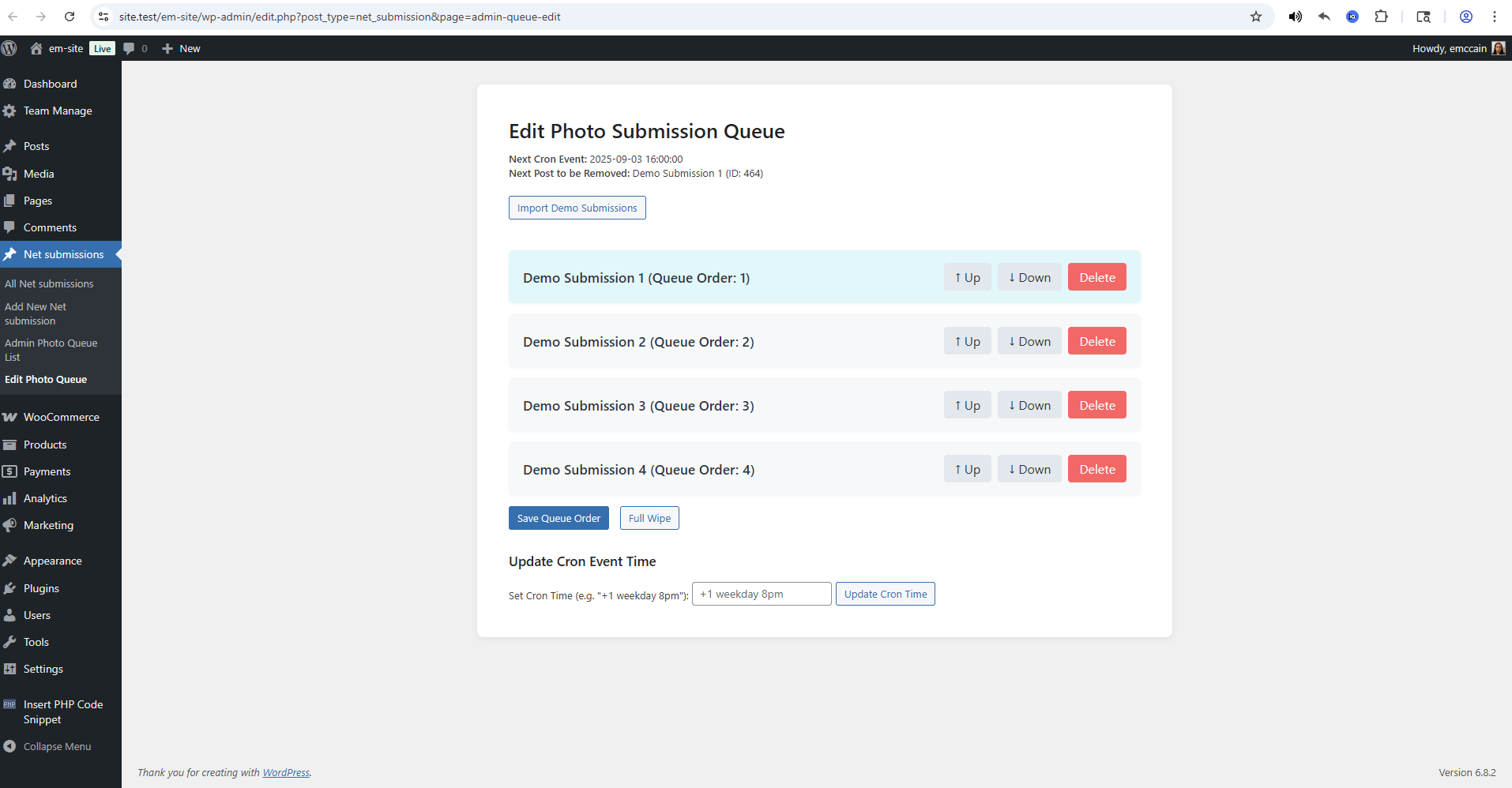Open All Net submissions submenu
The height and width of the screenshot is (788, 1512).
(49, 283)
